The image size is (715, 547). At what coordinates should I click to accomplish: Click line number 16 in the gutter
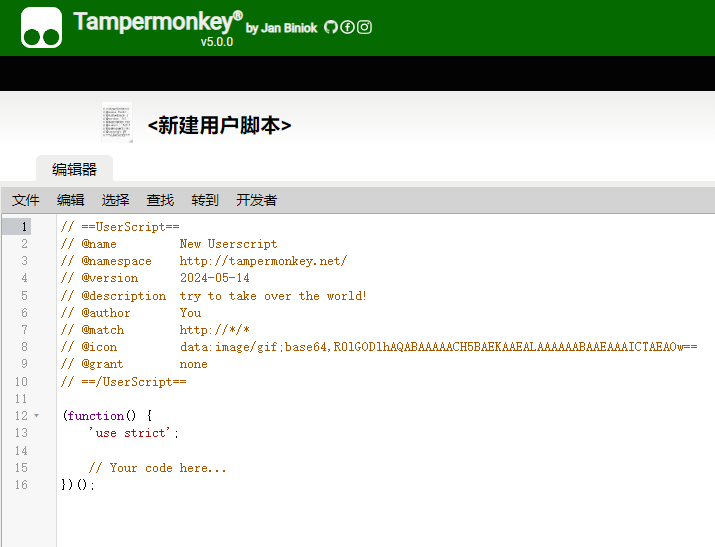[x=21, y=485]
